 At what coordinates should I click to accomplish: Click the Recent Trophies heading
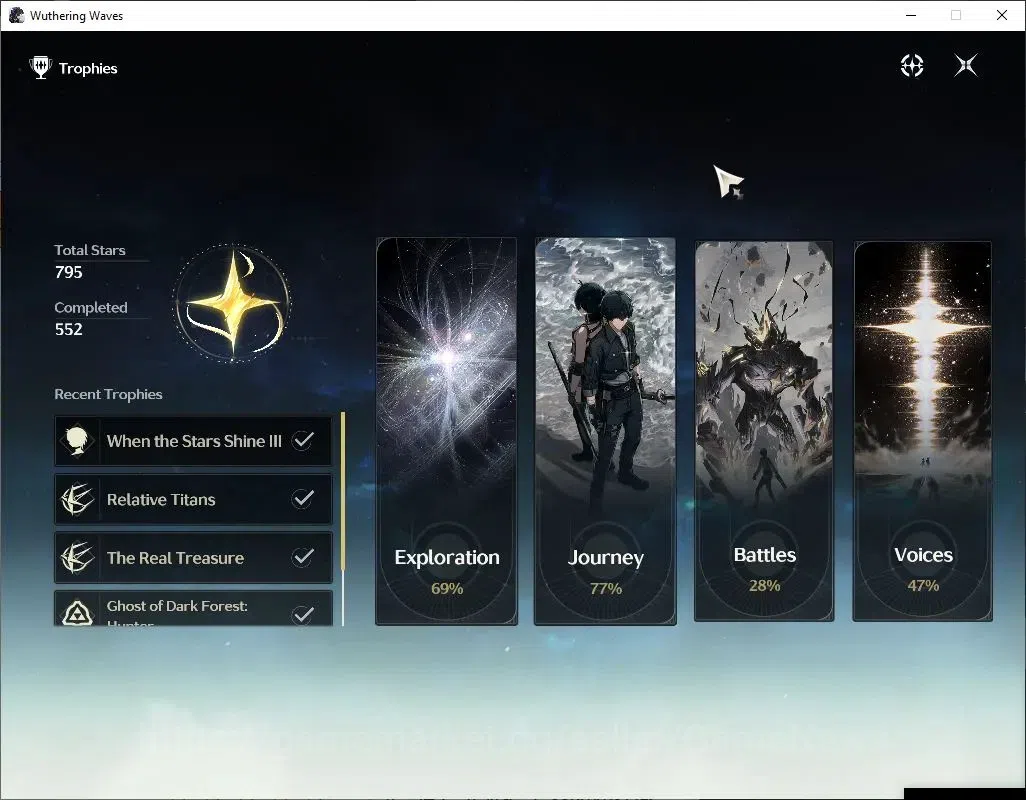(109, 394)
